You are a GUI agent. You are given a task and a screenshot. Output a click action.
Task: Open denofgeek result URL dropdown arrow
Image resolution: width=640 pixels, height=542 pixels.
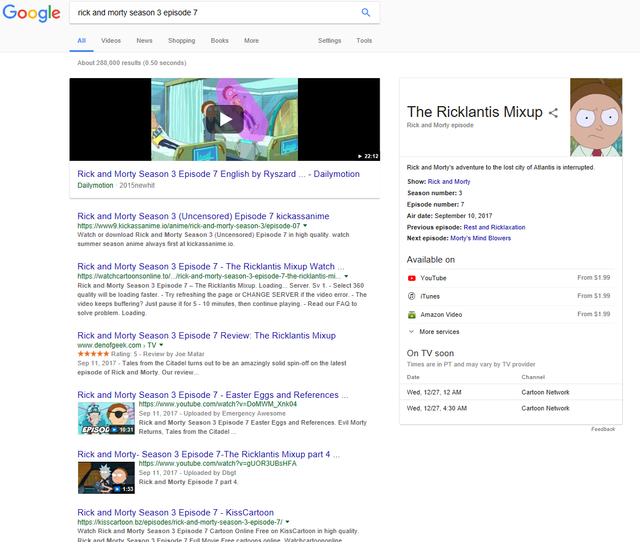point(161,345)
